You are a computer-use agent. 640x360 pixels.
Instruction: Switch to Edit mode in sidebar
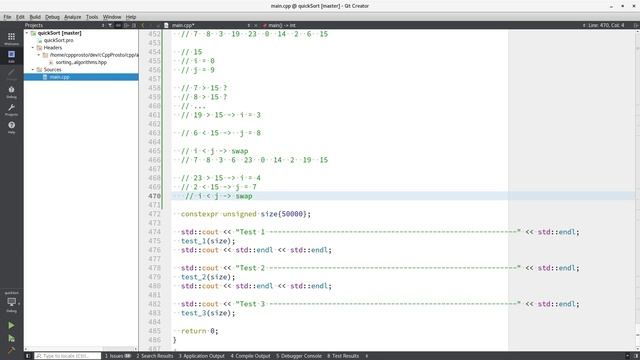point(11,56)
